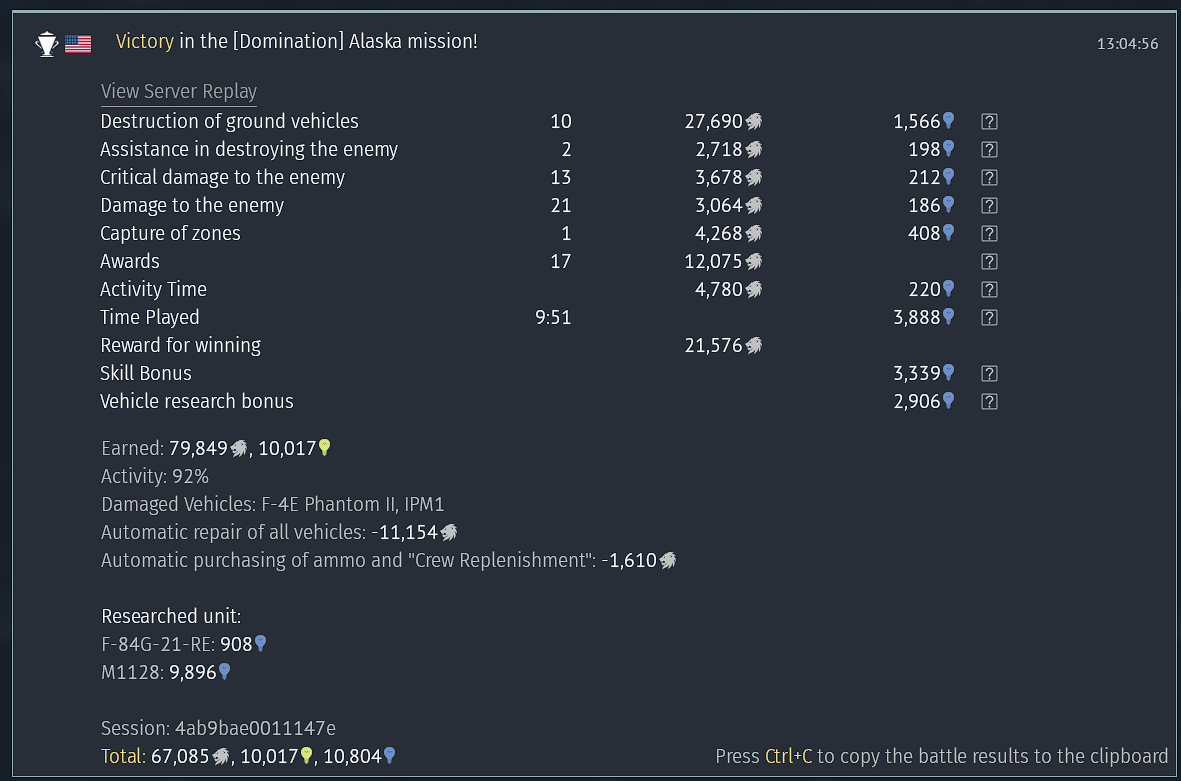This screenshot has height=781, width=1181.
Task: Click the Total label in yellow
Action: click(123, 756)
